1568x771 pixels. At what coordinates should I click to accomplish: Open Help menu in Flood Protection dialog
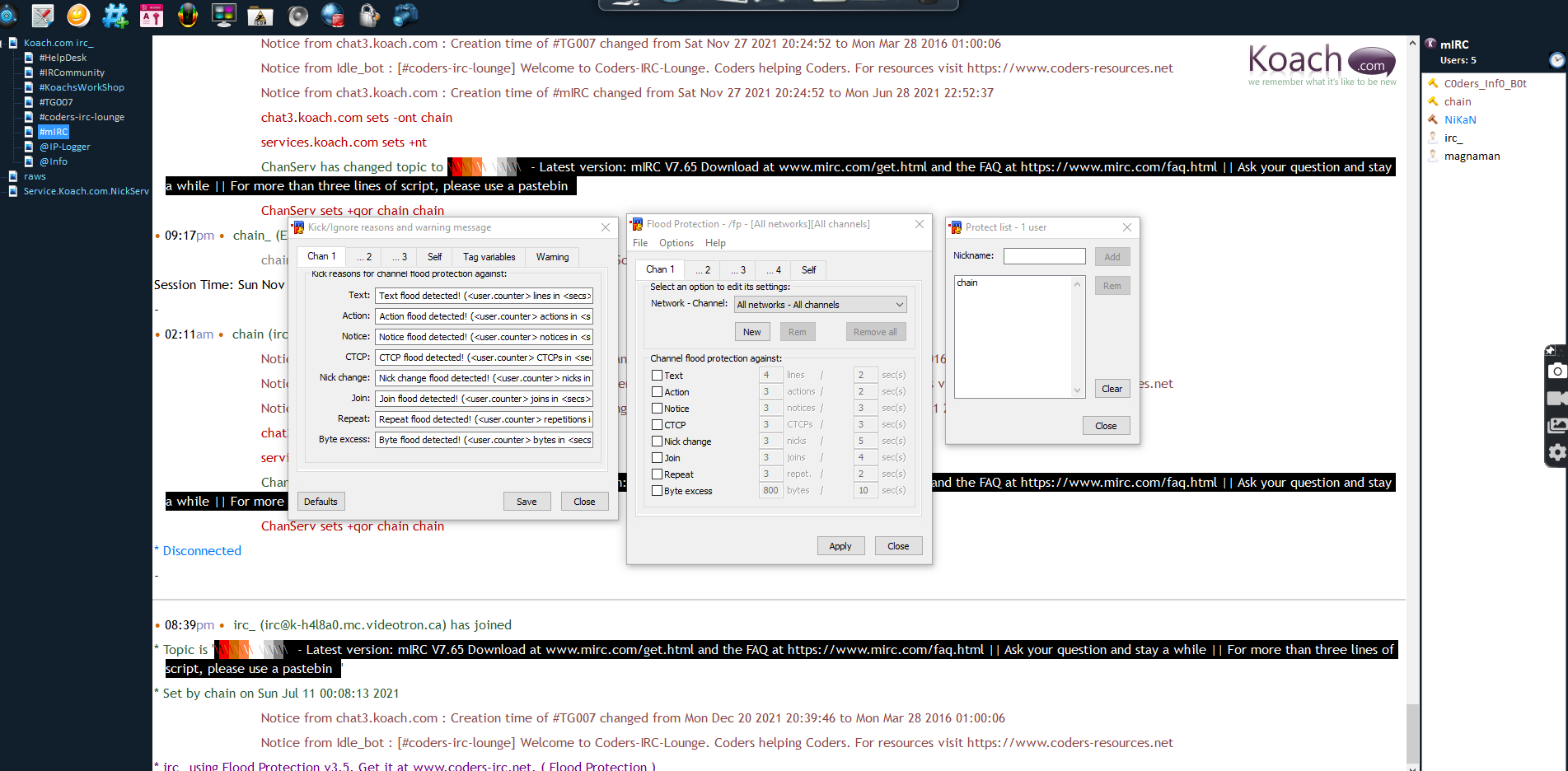715,243
